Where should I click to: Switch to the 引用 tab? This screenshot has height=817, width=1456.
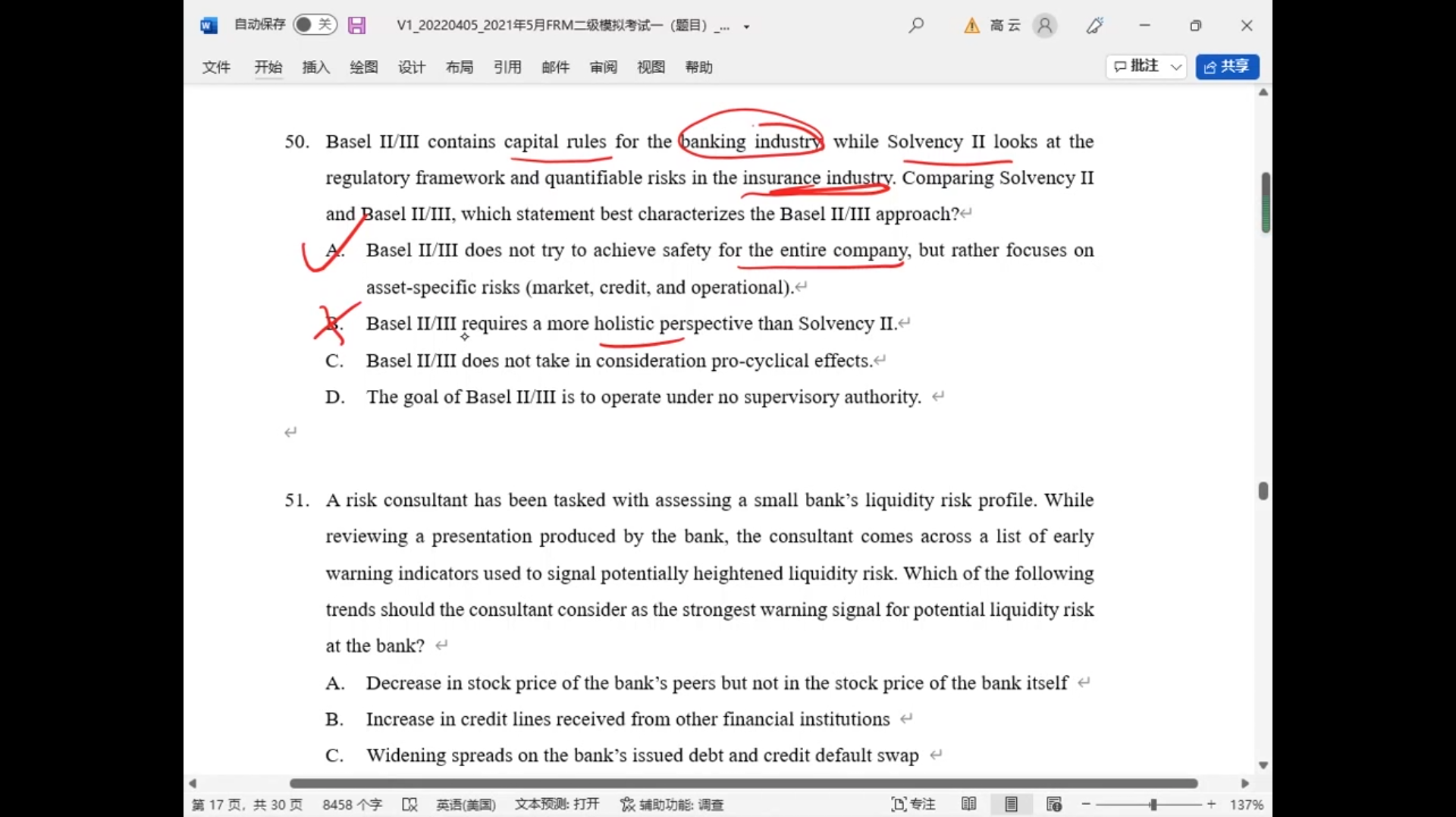tap(507, 68)
